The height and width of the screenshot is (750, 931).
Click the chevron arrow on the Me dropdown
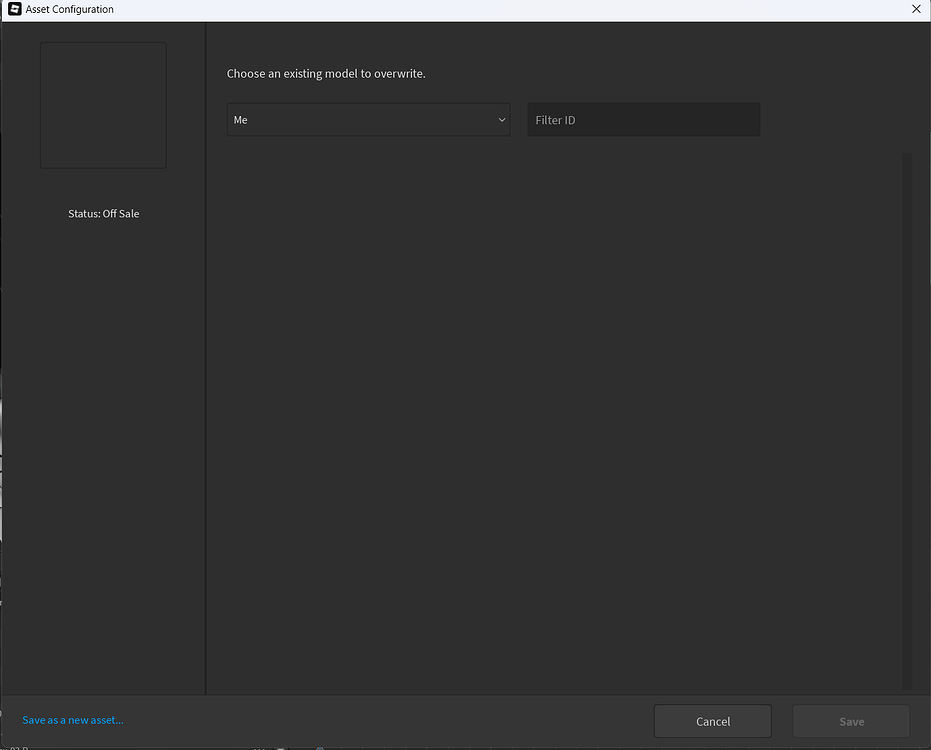tap(501, 119)
